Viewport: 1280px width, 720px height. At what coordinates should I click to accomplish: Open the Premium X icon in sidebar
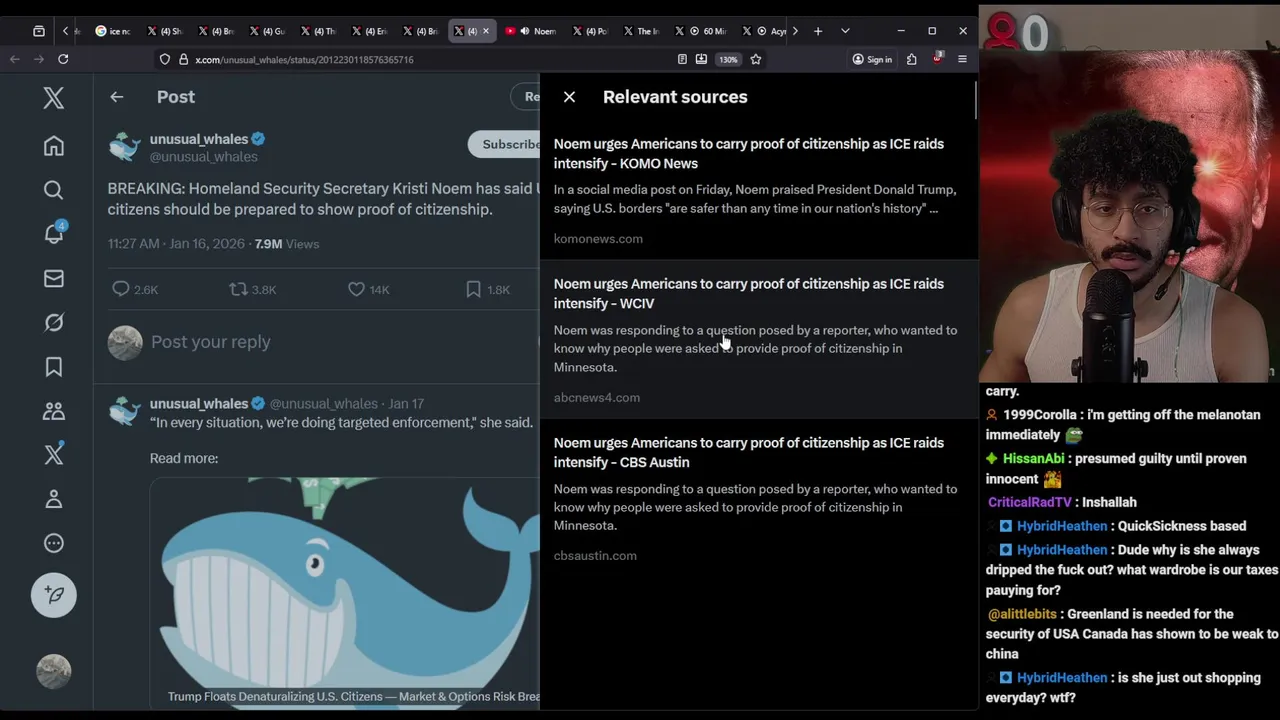(54, 454)
